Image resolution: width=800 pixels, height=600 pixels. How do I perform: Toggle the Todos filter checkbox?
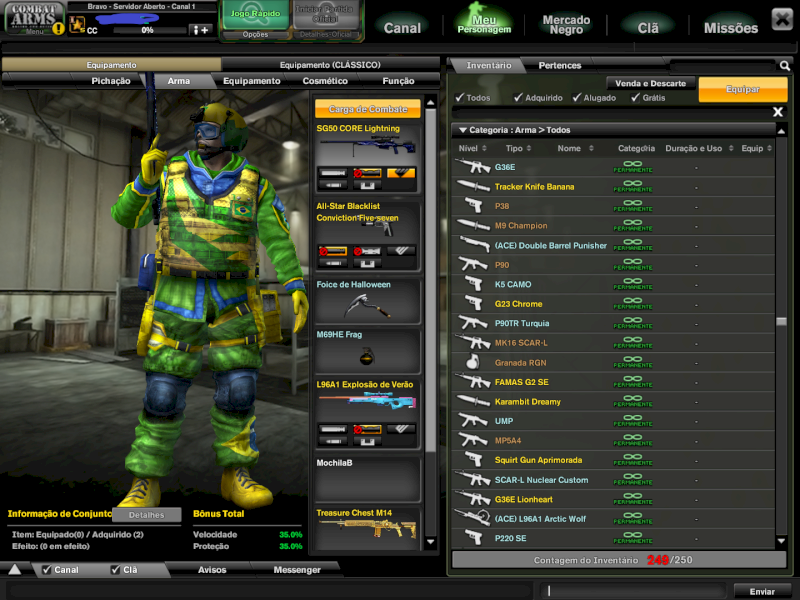460,97
